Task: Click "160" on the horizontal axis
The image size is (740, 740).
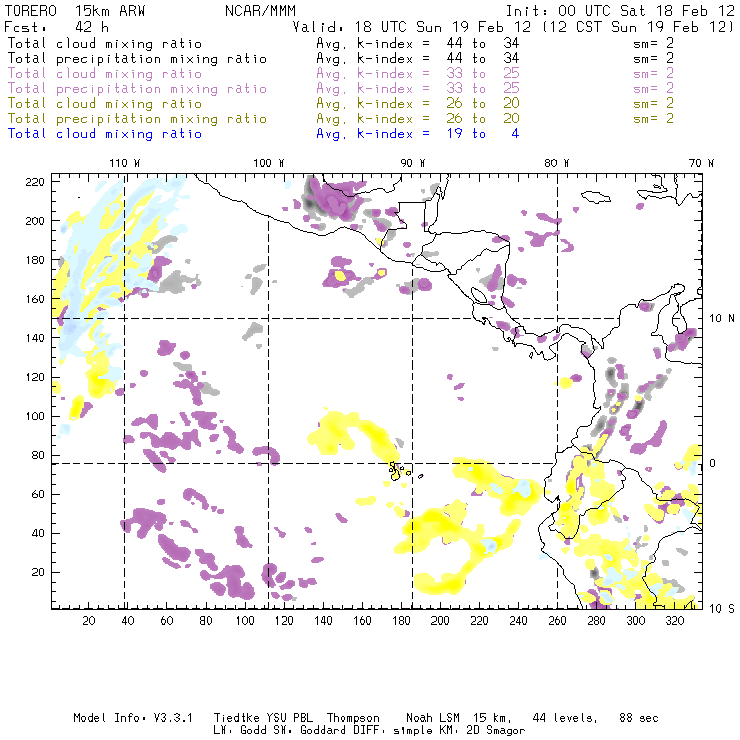Action: point(362,621)
